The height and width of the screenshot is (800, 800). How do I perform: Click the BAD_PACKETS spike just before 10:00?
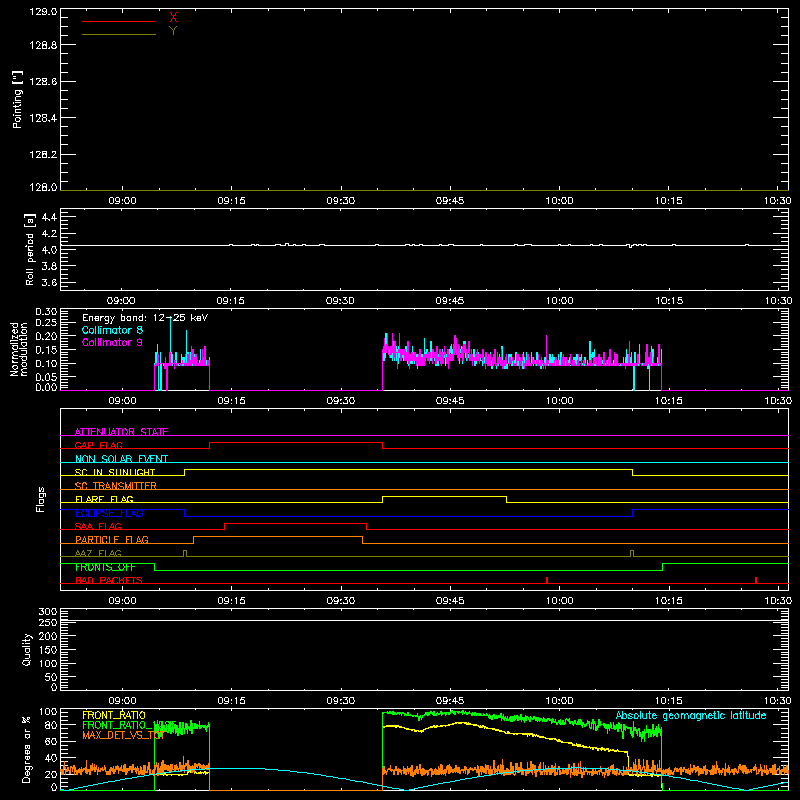547,580
